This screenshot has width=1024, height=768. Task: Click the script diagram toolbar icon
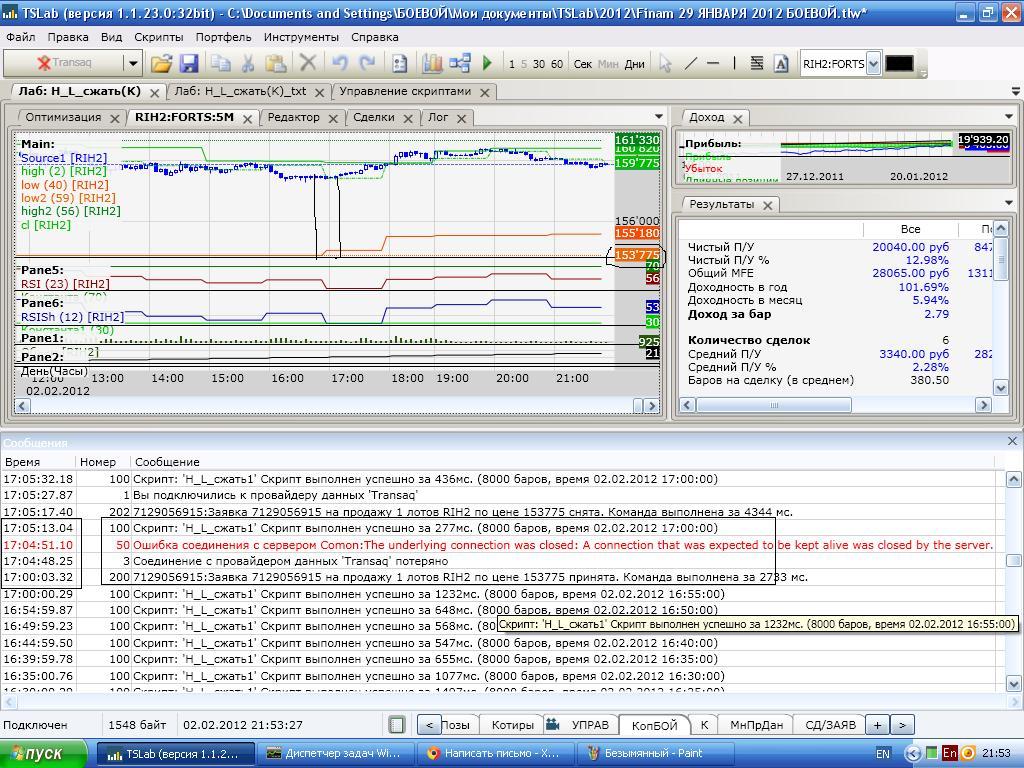(x=460, y=63)
